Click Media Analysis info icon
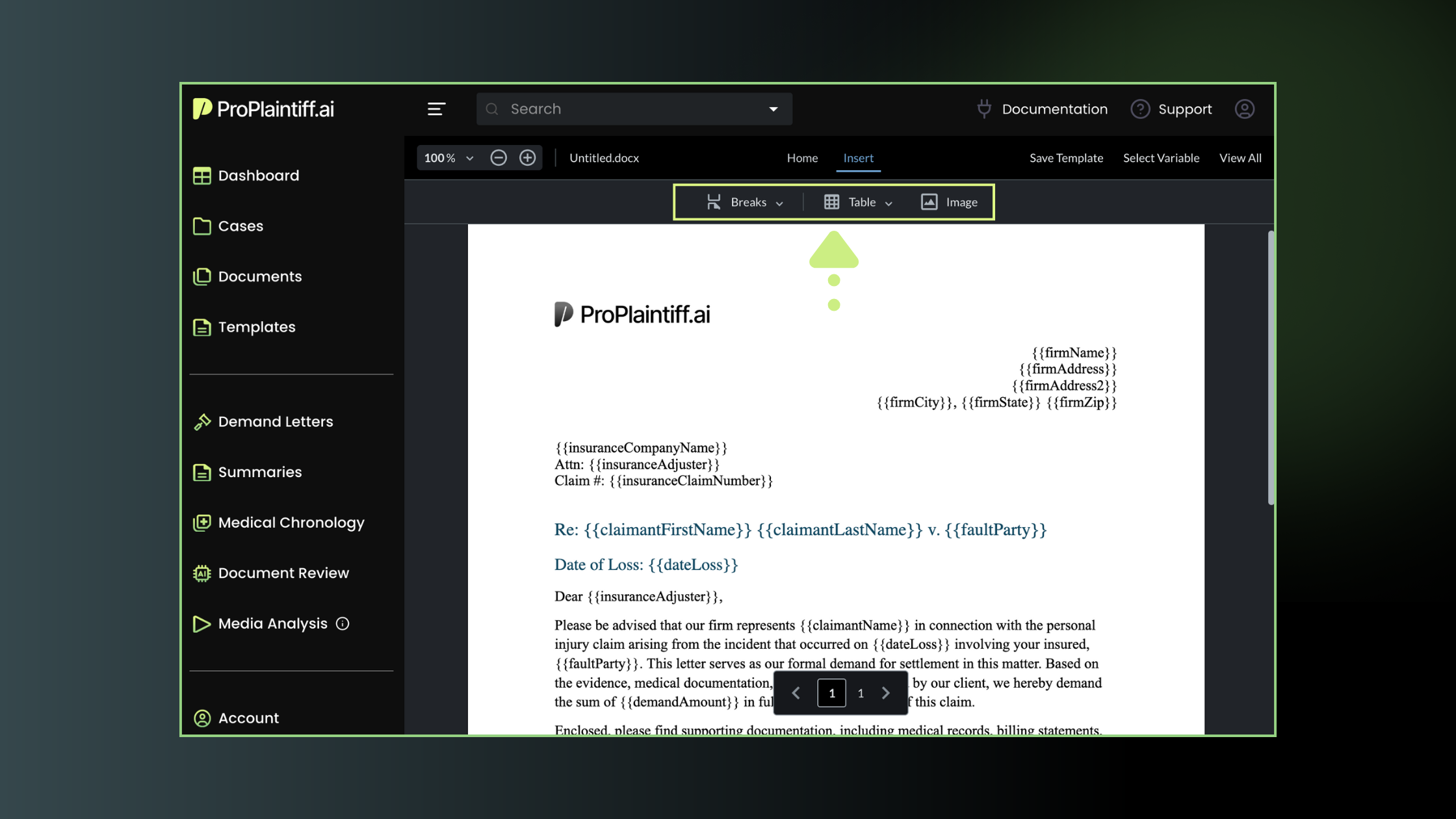The image size is (1456, 819). click(x=343, y=624)
